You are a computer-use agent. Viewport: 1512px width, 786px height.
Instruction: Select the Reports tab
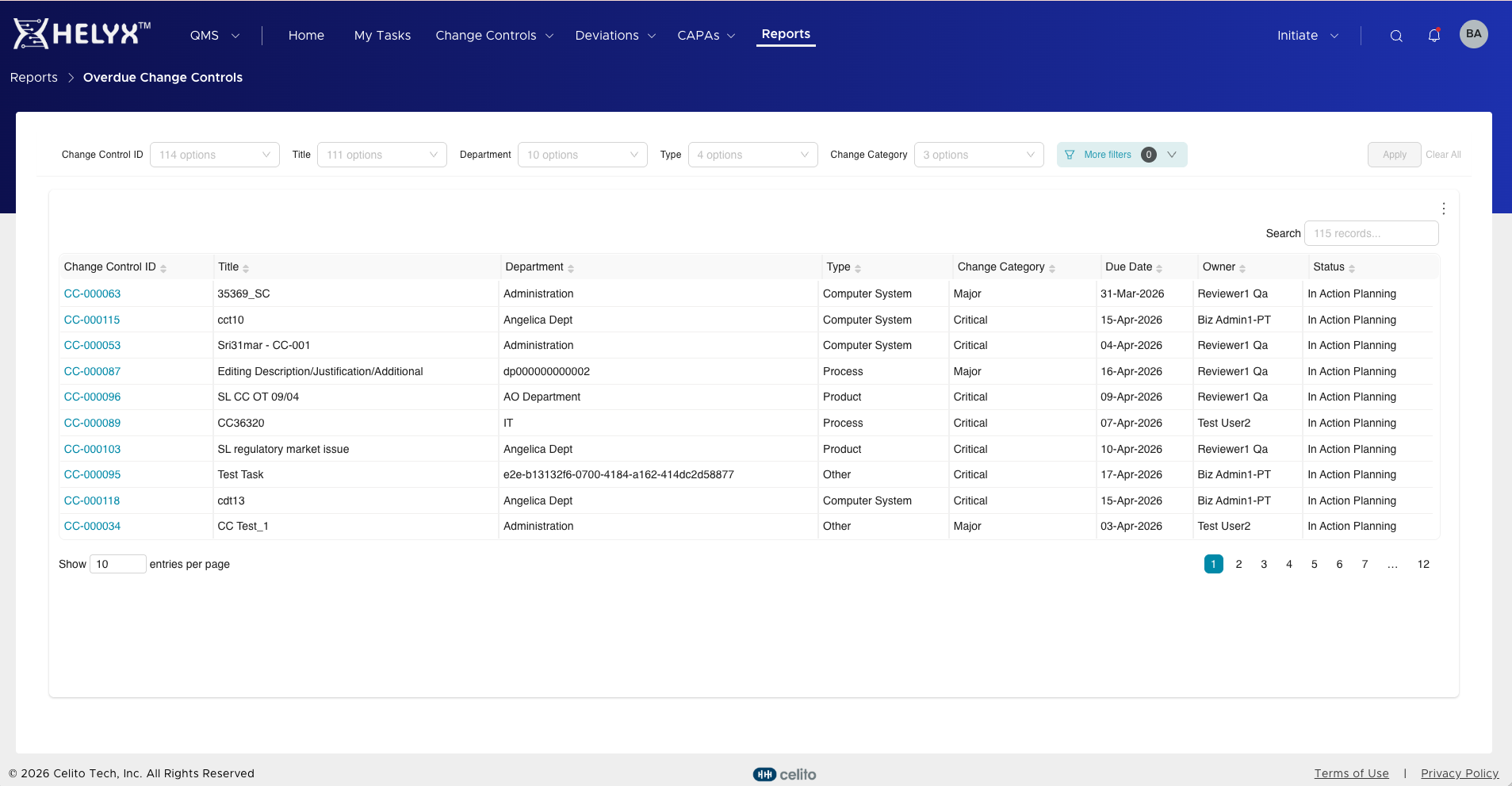point(786,34)
